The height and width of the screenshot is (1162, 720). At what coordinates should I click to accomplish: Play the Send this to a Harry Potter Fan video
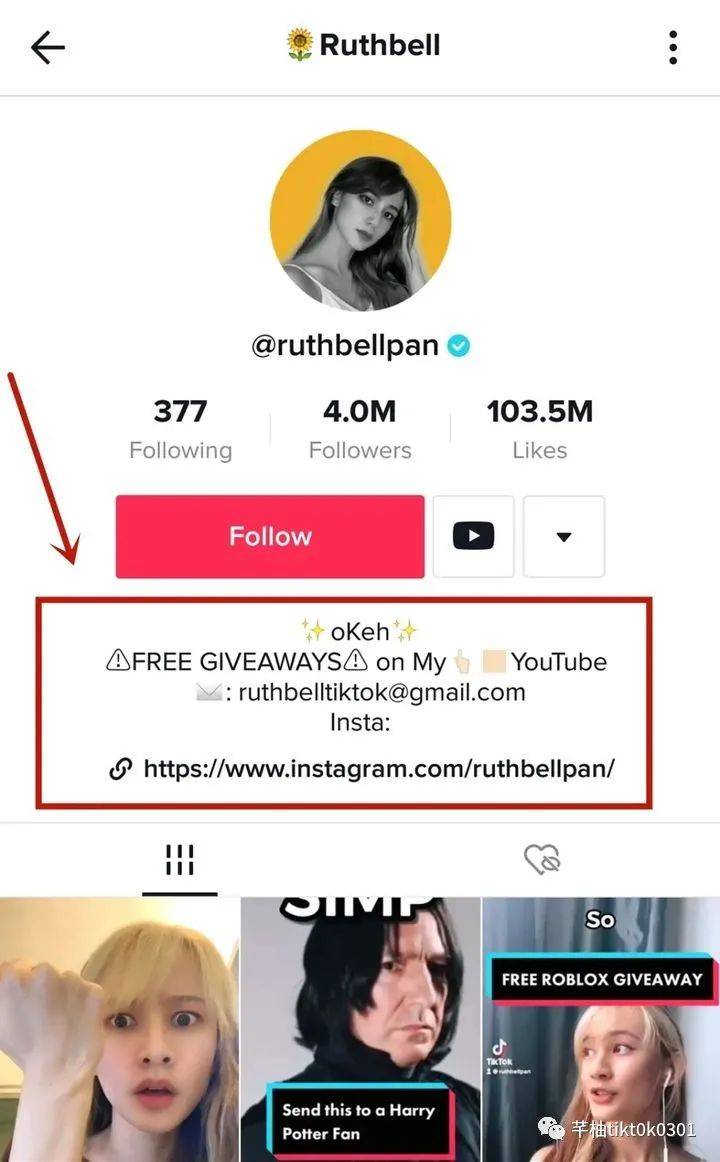pos(361,1029)
